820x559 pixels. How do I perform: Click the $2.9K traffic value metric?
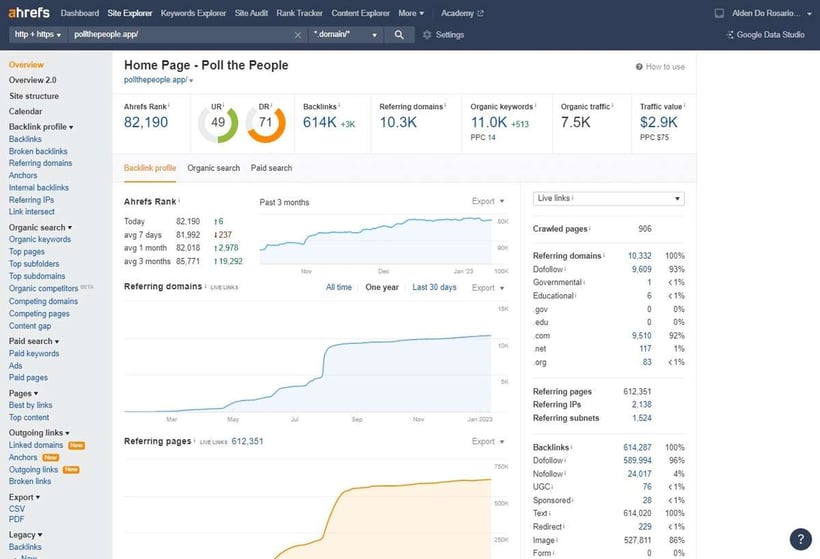658,122
